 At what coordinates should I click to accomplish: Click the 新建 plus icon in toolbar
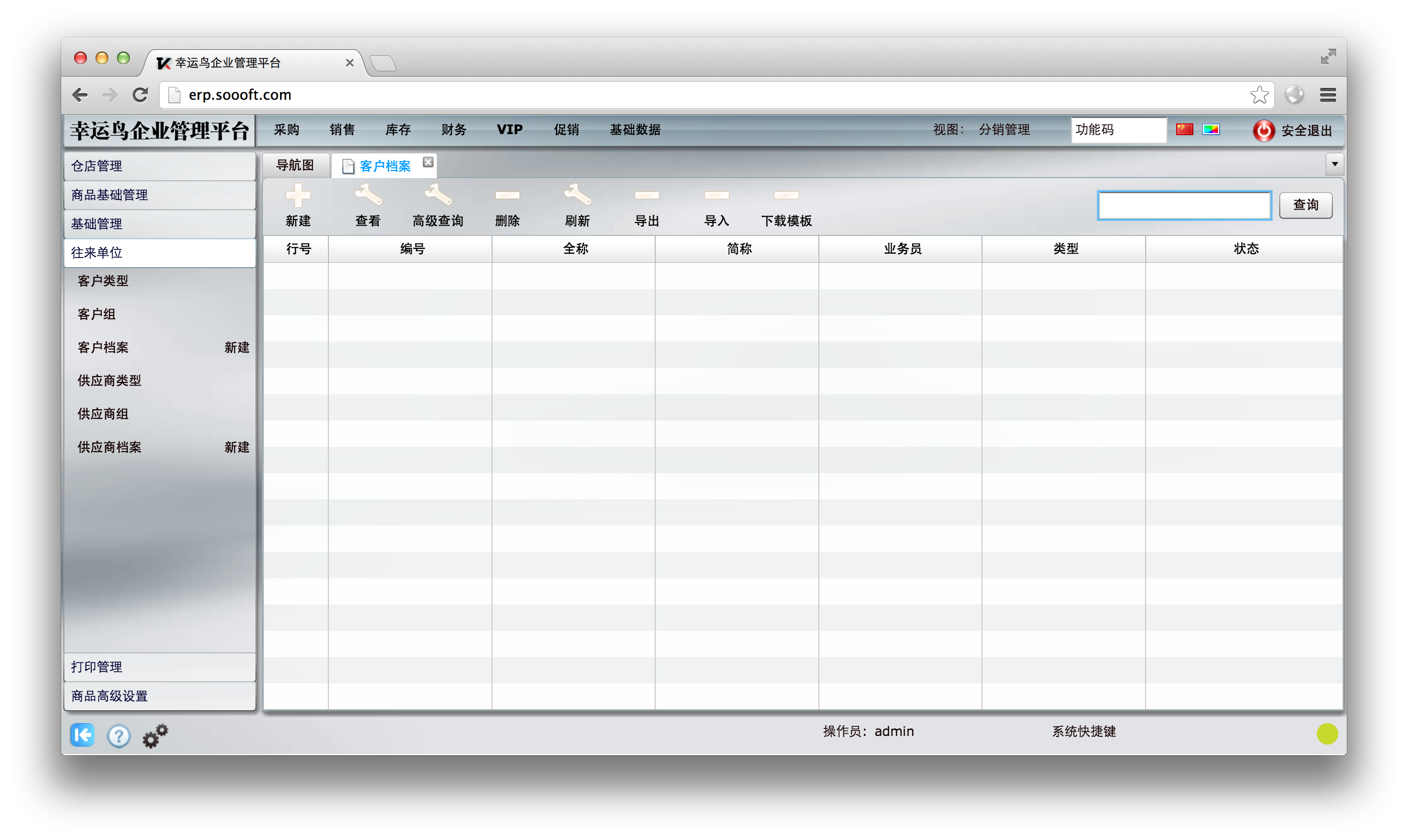point(298,196)
